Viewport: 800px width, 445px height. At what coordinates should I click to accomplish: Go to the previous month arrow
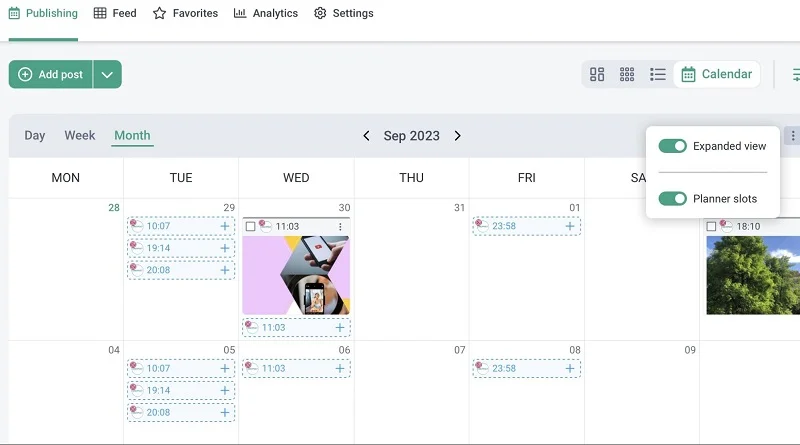coord(366,136)
